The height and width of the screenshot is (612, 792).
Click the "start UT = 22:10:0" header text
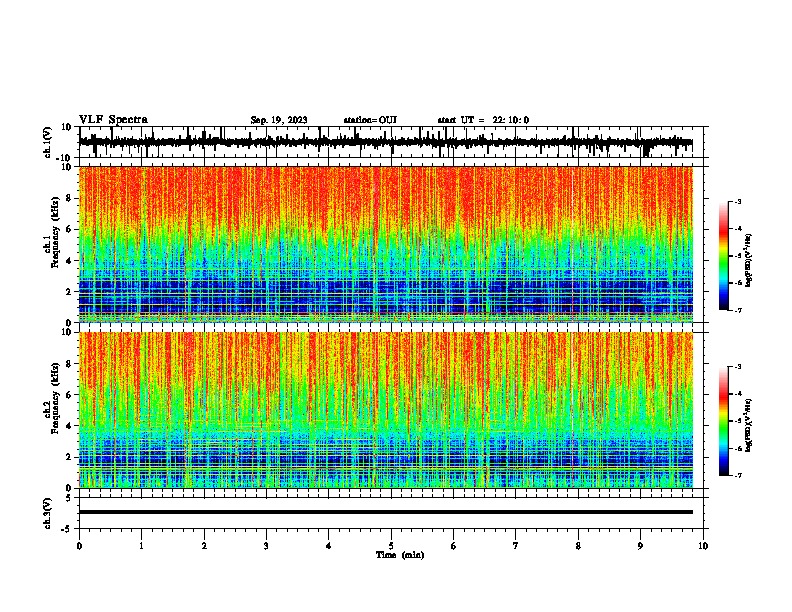pos(483,120)
